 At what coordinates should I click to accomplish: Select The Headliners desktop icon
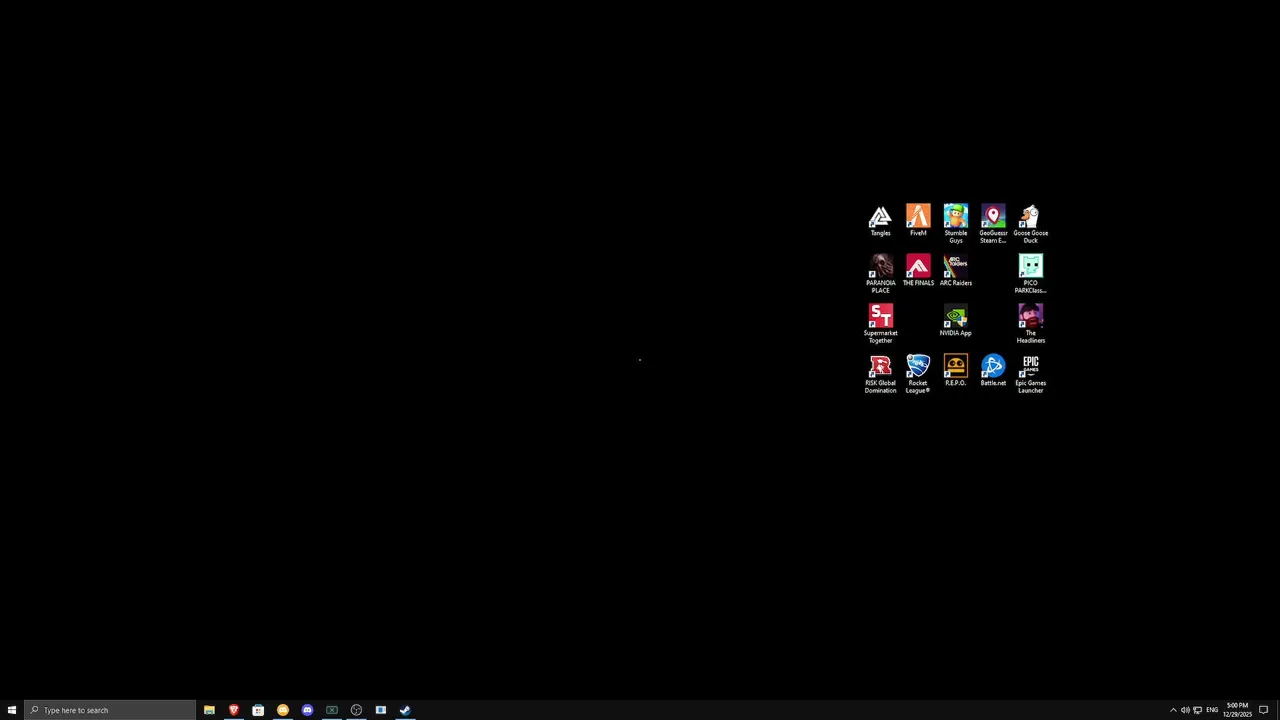tap(1031, 325)
